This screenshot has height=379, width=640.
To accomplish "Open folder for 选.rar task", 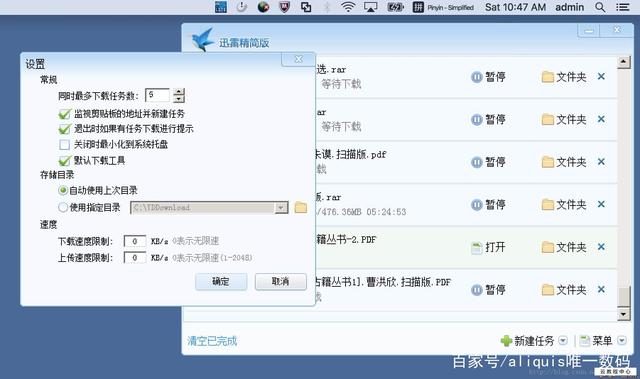I will click(x=564, y=77).
